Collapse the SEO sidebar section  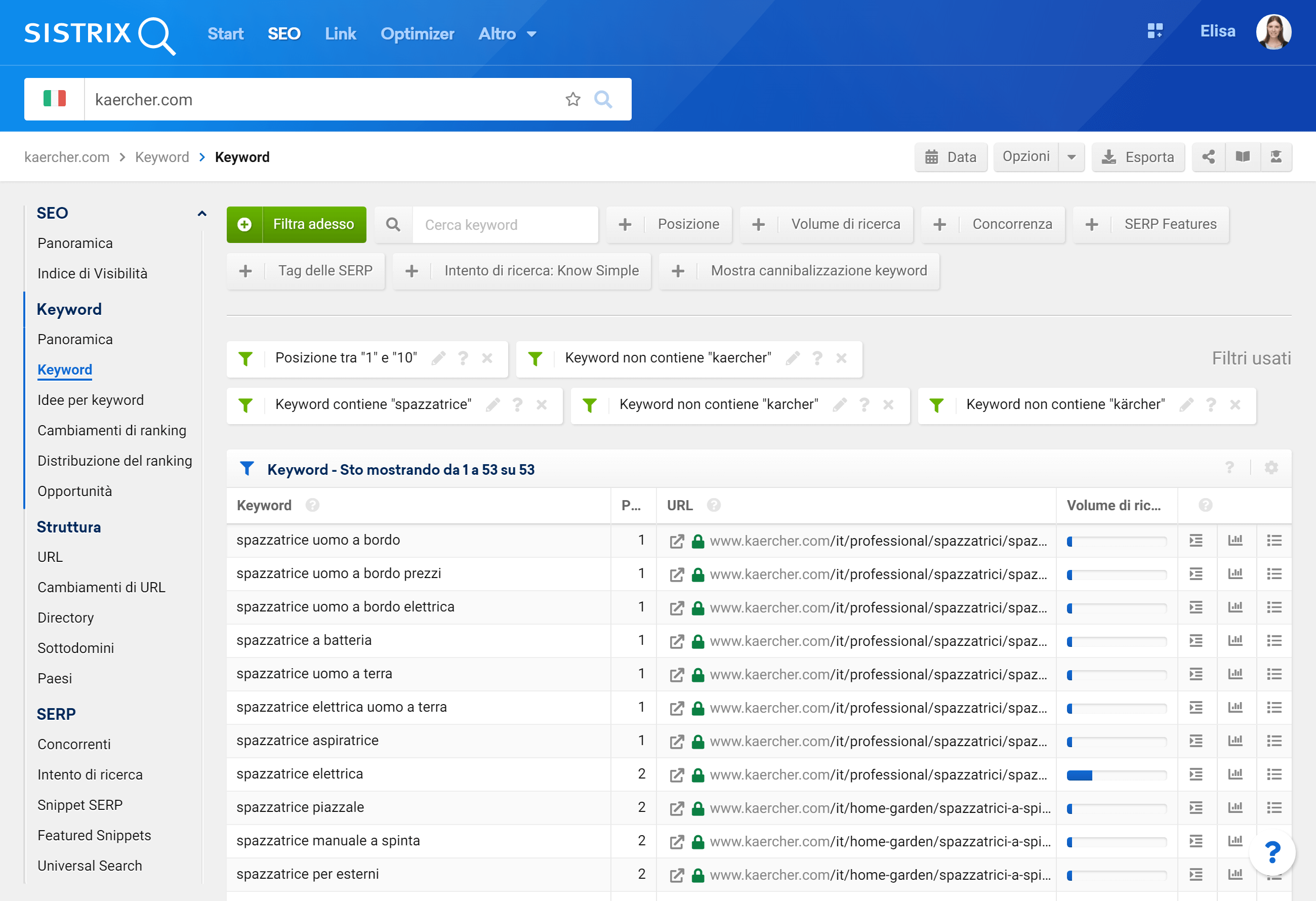tap(201, 214)
